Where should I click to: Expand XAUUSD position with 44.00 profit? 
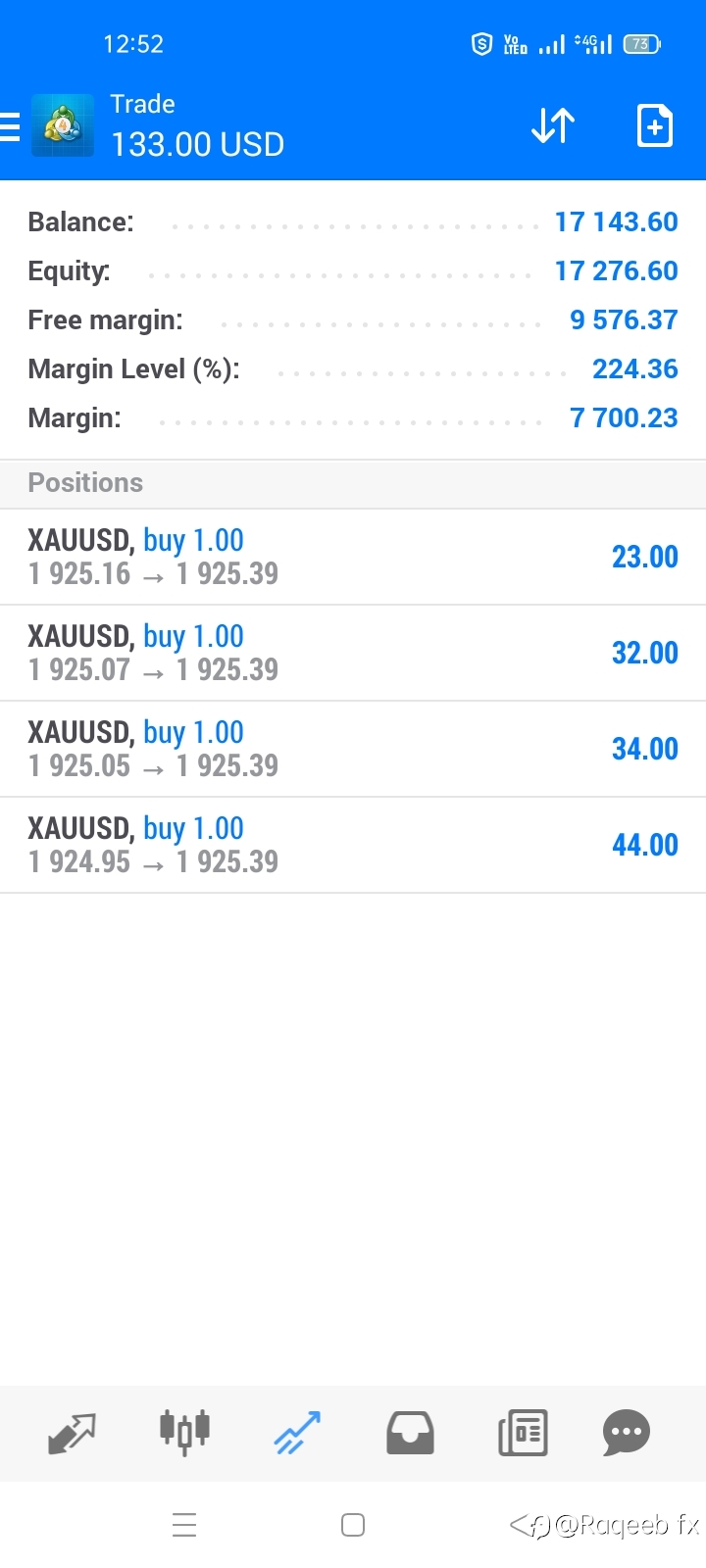coord(353,845)
